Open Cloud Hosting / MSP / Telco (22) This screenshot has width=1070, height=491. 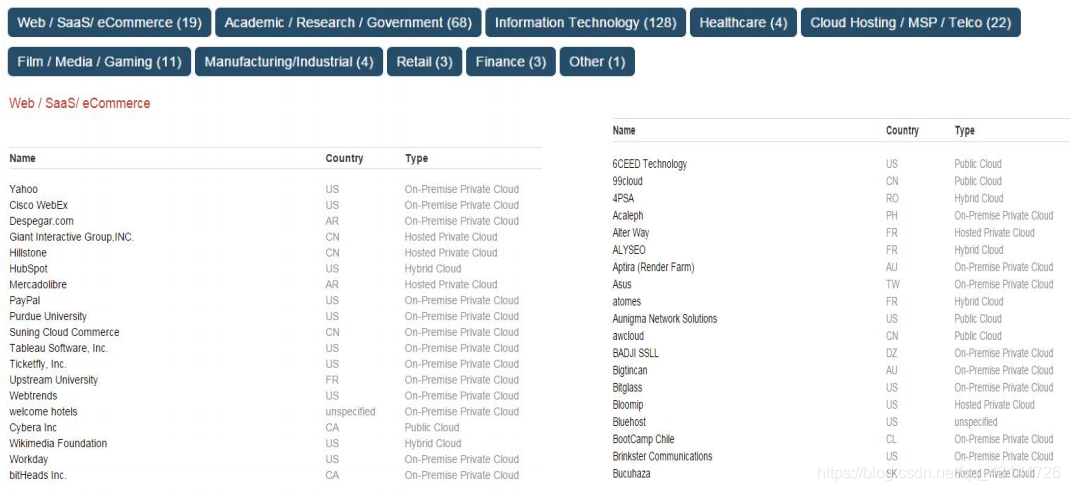[910, 23]
